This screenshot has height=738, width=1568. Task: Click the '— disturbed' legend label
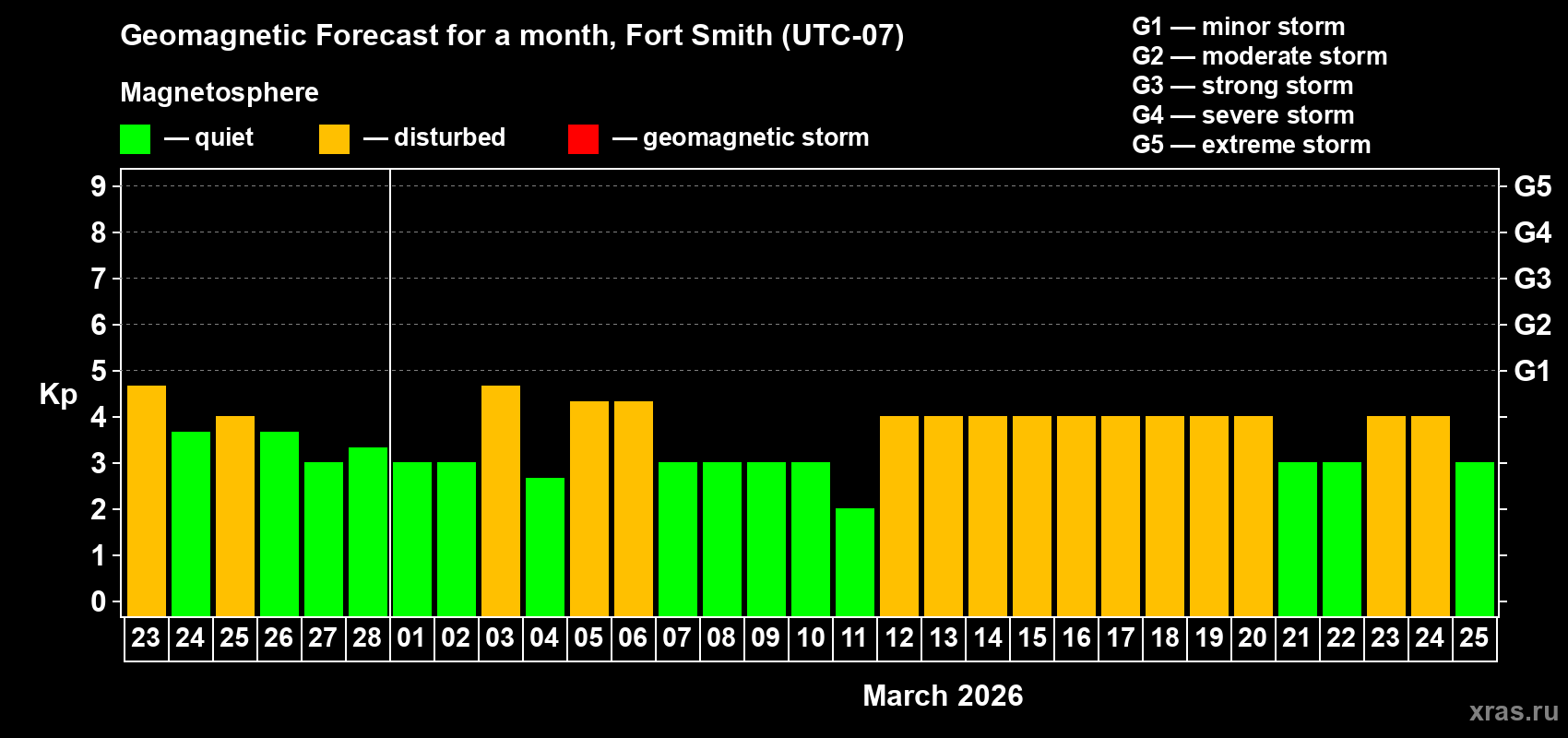point(434,137)
